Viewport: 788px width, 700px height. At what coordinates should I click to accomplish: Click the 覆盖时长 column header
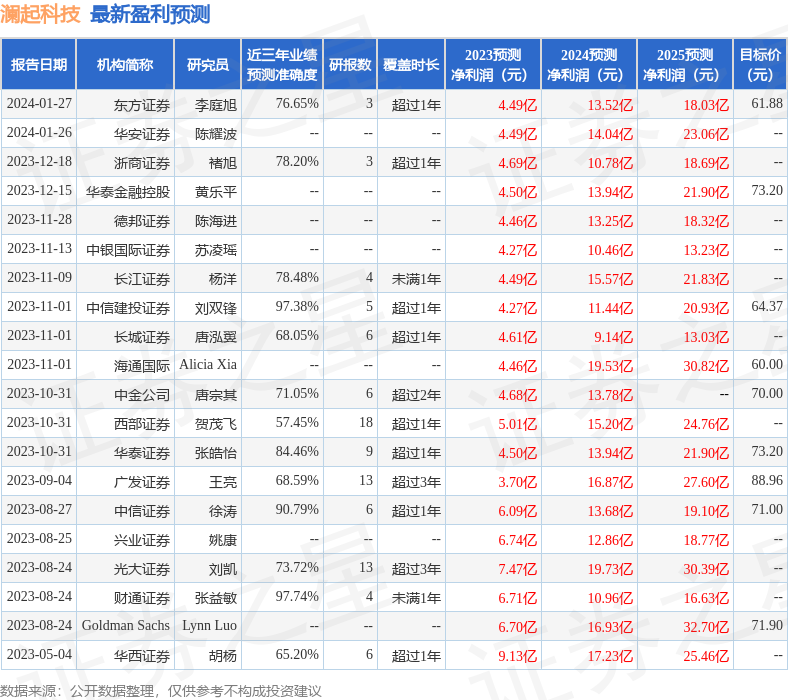[x=411, y=65]
